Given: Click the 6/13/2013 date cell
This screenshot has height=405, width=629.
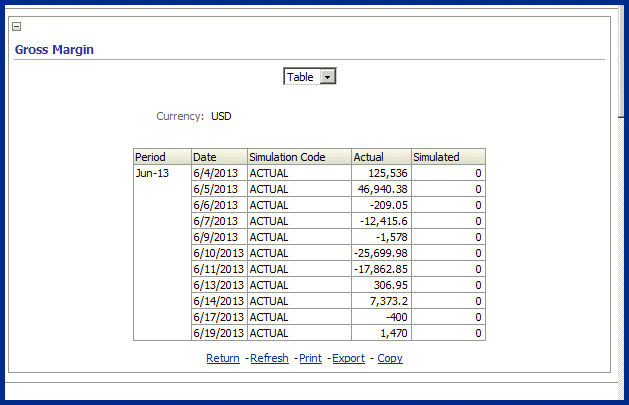Looking at the screenshot, I should coord(219,285).
